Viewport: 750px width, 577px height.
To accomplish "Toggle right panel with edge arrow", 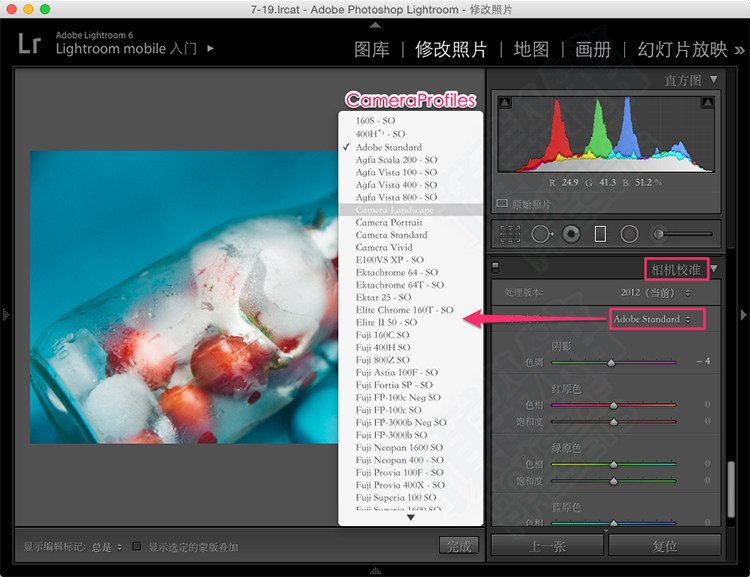I will 743,314.
